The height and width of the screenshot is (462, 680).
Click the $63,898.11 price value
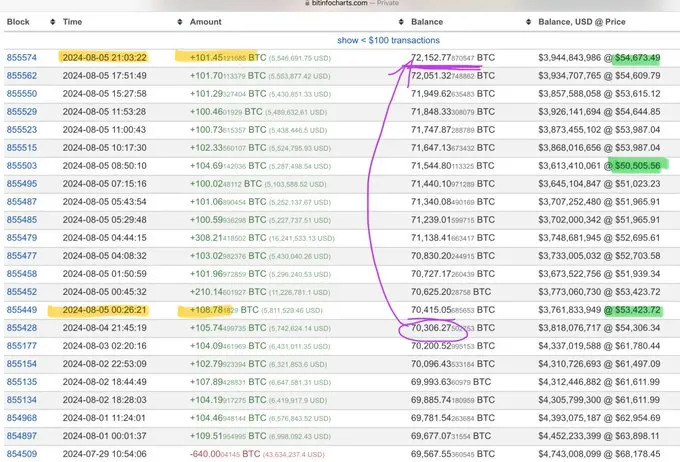click(638, 436)
